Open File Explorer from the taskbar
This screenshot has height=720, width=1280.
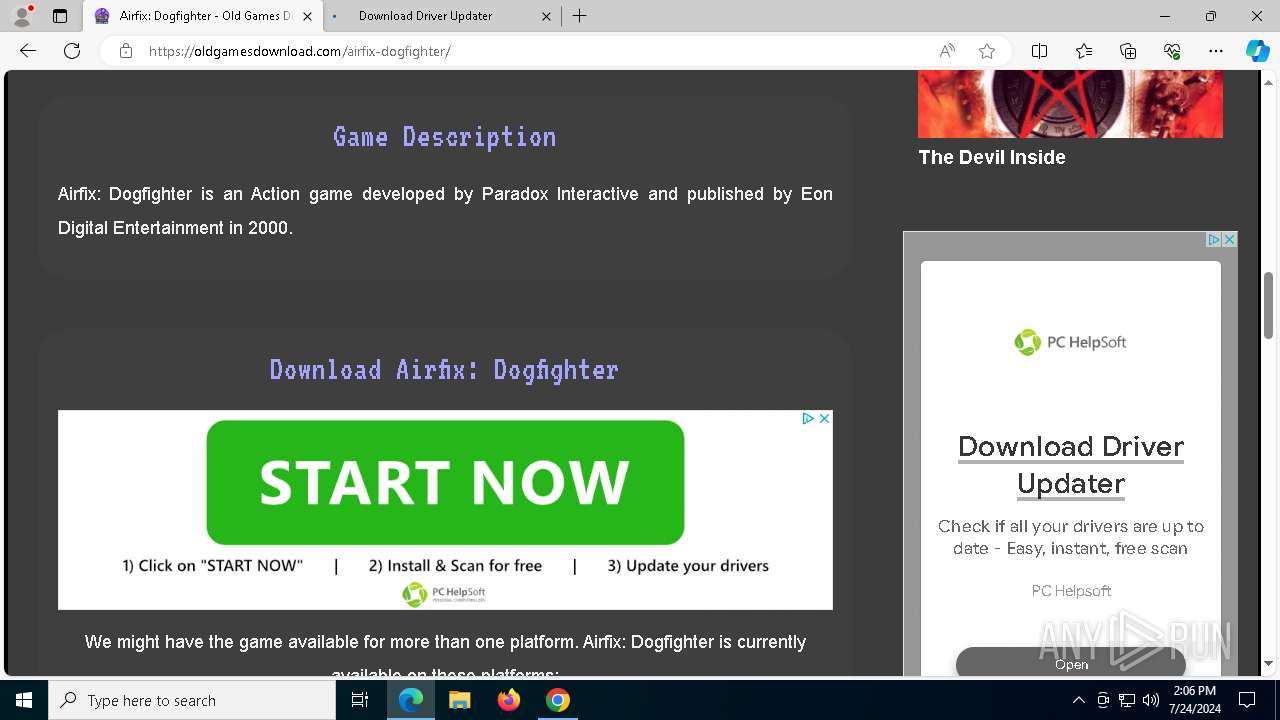(460, 700)
